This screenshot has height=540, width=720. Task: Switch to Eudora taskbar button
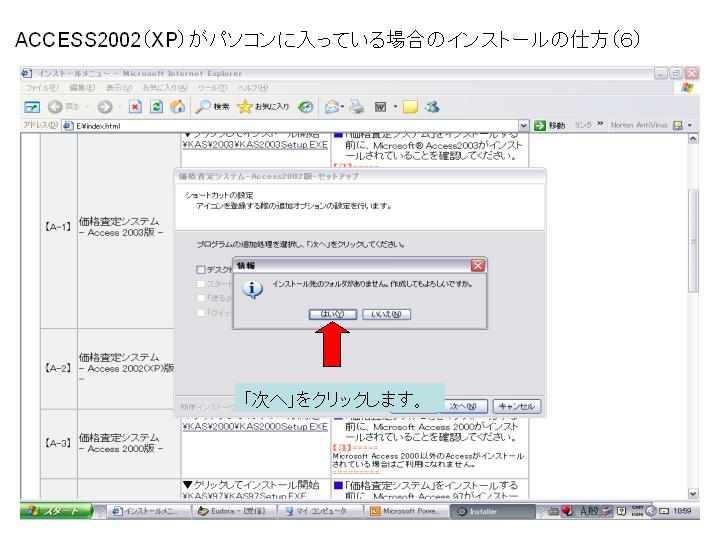[231, 511]
